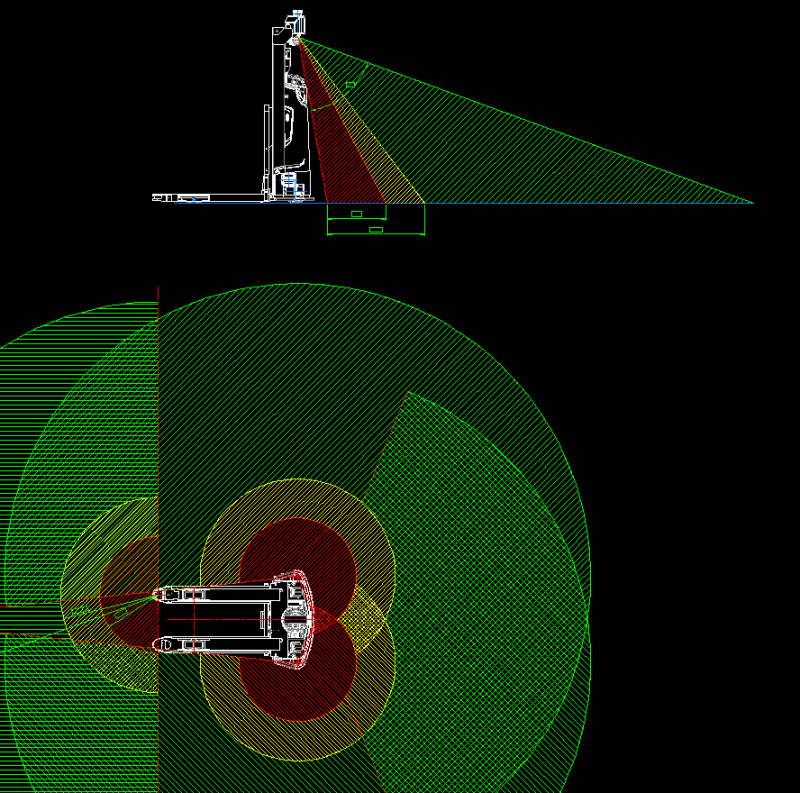The height and width of the screenshot is (793, 800).
Task: Select the longer green dimension line below the floor
Action: point(376,234)
